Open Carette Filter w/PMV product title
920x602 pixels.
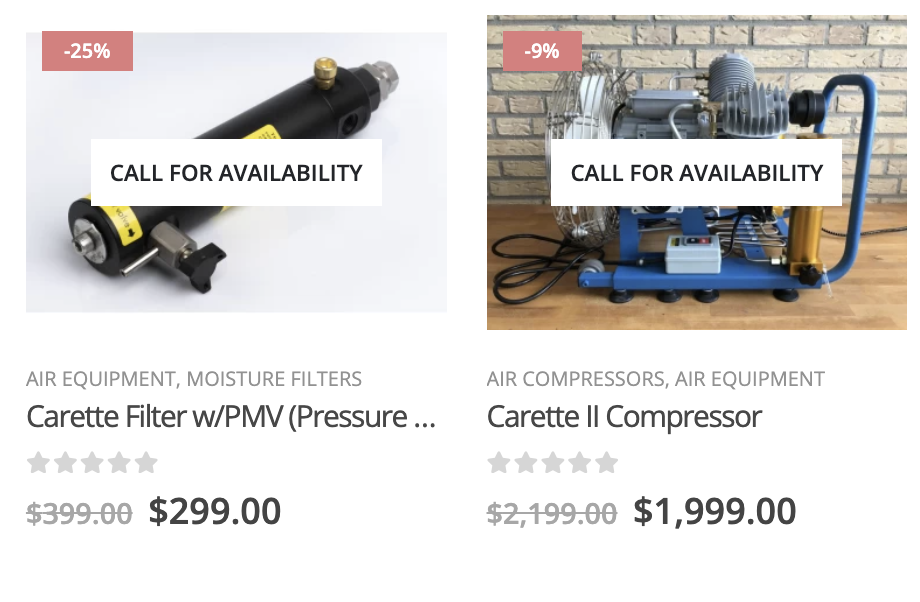[x=231, y=417]
